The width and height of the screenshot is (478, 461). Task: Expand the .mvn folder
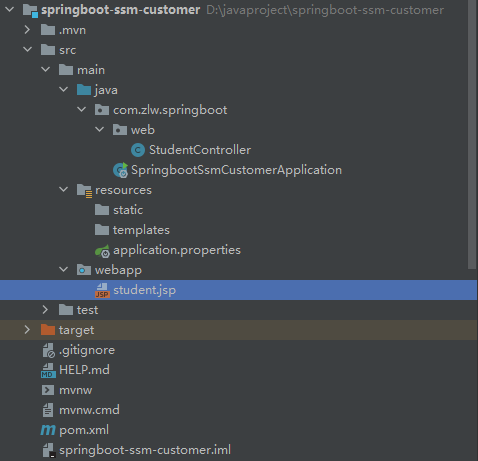pos(27,30)
